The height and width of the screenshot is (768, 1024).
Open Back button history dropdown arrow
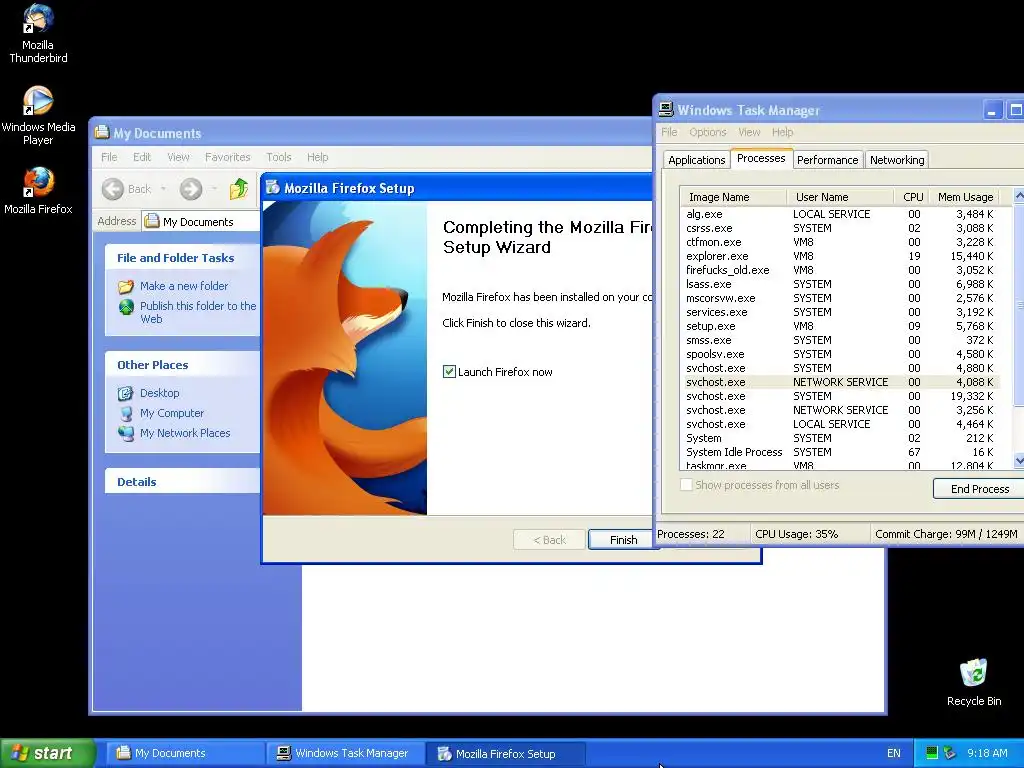tap(163, 189)
